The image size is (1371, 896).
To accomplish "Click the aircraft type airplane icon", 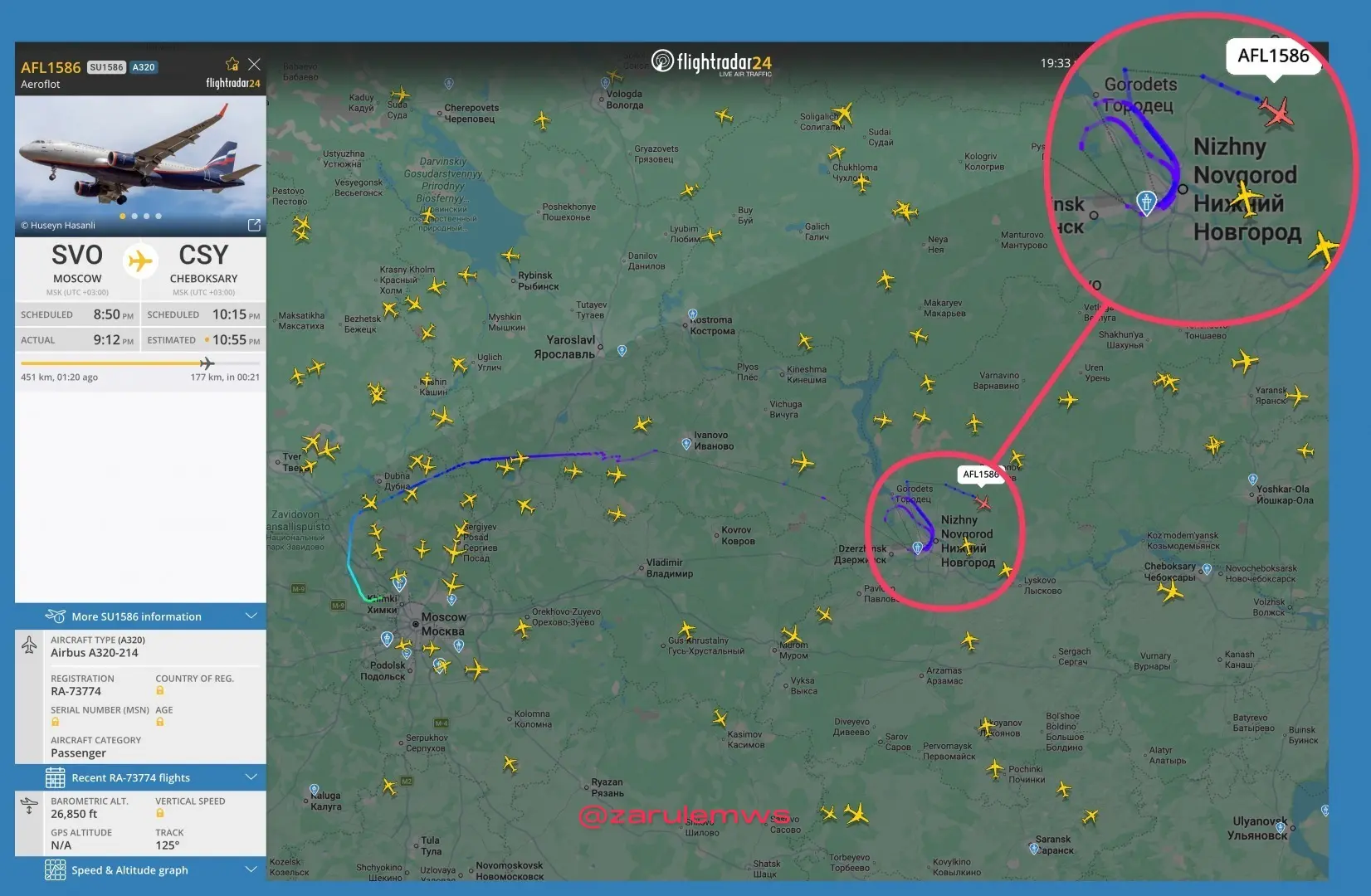I will point(29,645).
